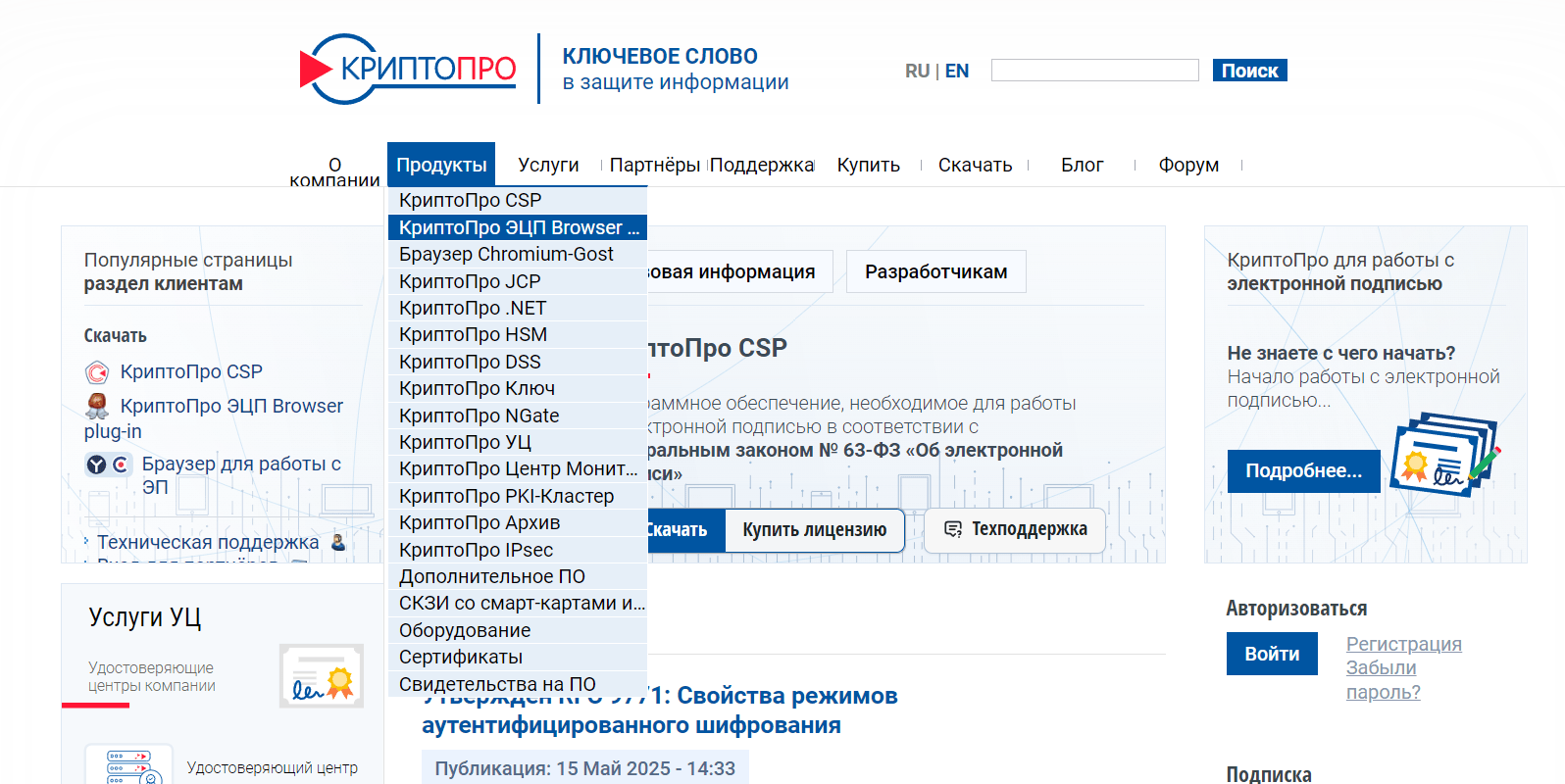Switch language to EN
The height and width of the screenshot is (784, 1565).
tap(957, 71)
